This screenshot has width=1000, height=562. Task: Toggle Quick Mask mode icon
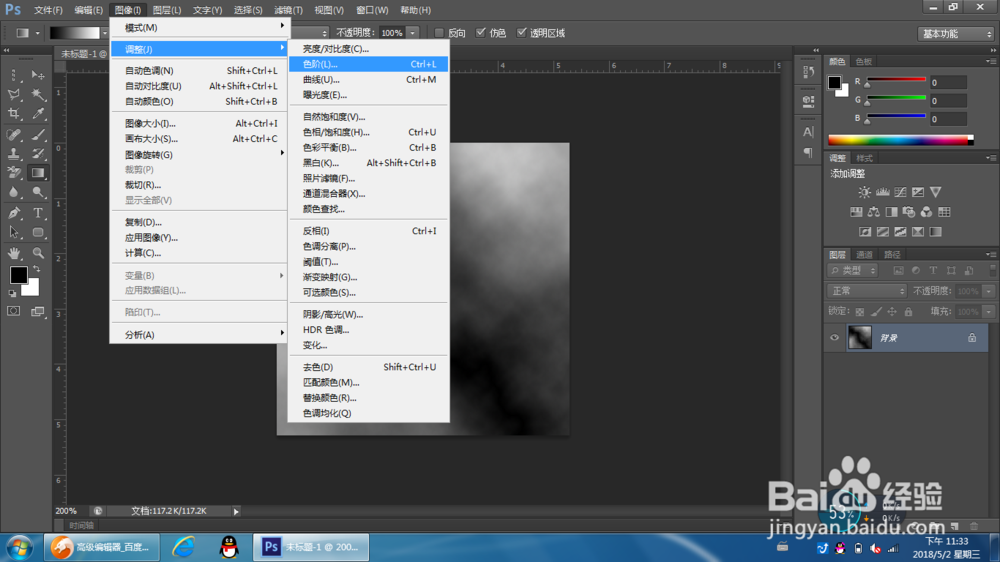(x=13, y=311)
